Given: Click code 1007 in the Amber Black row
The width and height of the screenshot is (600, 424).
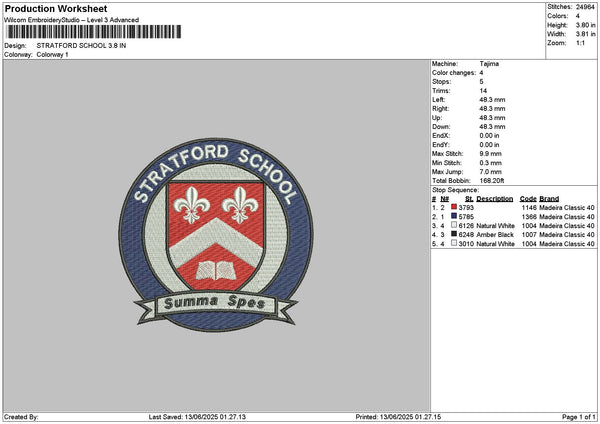Looking at the screenshot, I should pos(529,235).
